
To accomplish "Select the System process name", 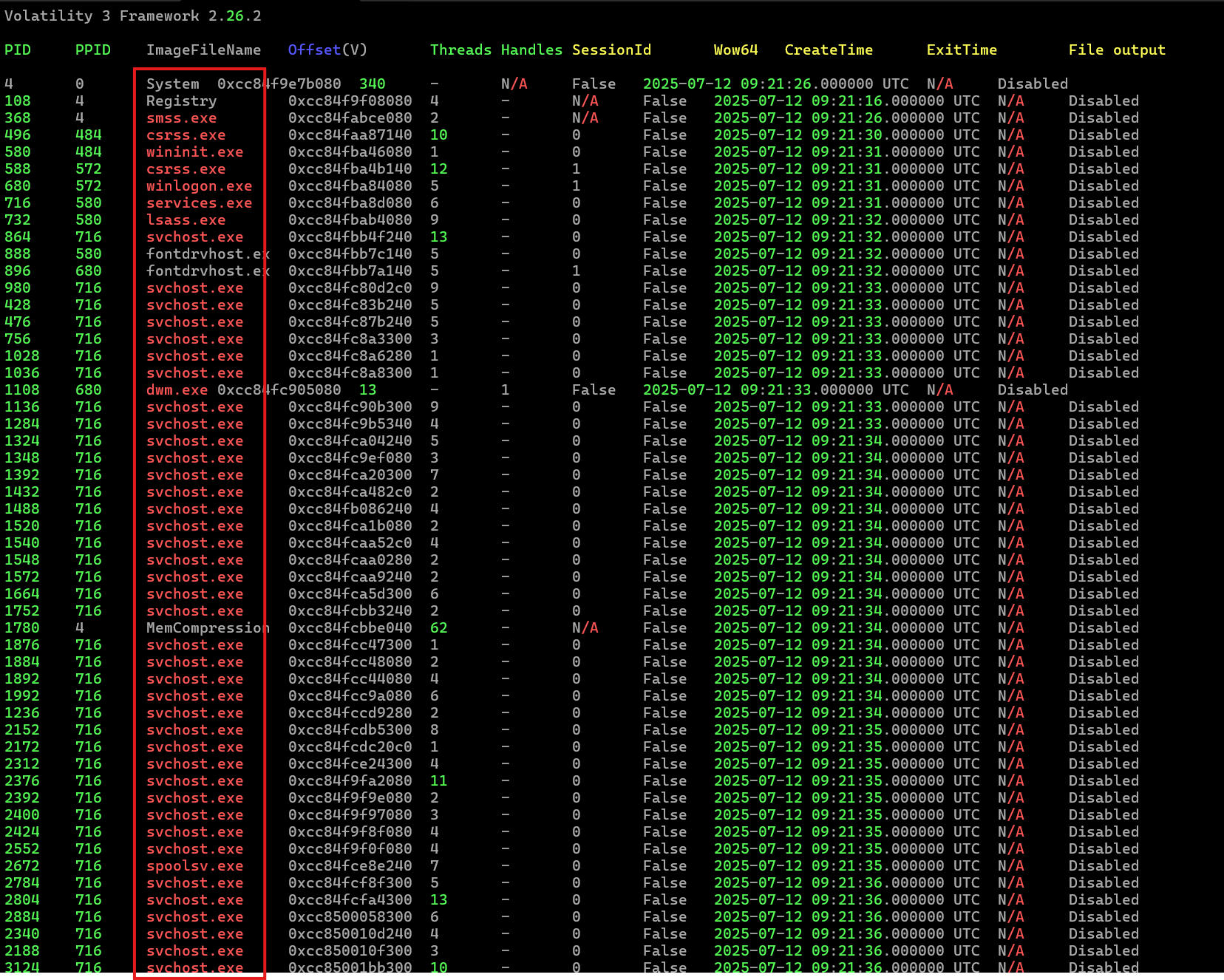I will (172, 84).
